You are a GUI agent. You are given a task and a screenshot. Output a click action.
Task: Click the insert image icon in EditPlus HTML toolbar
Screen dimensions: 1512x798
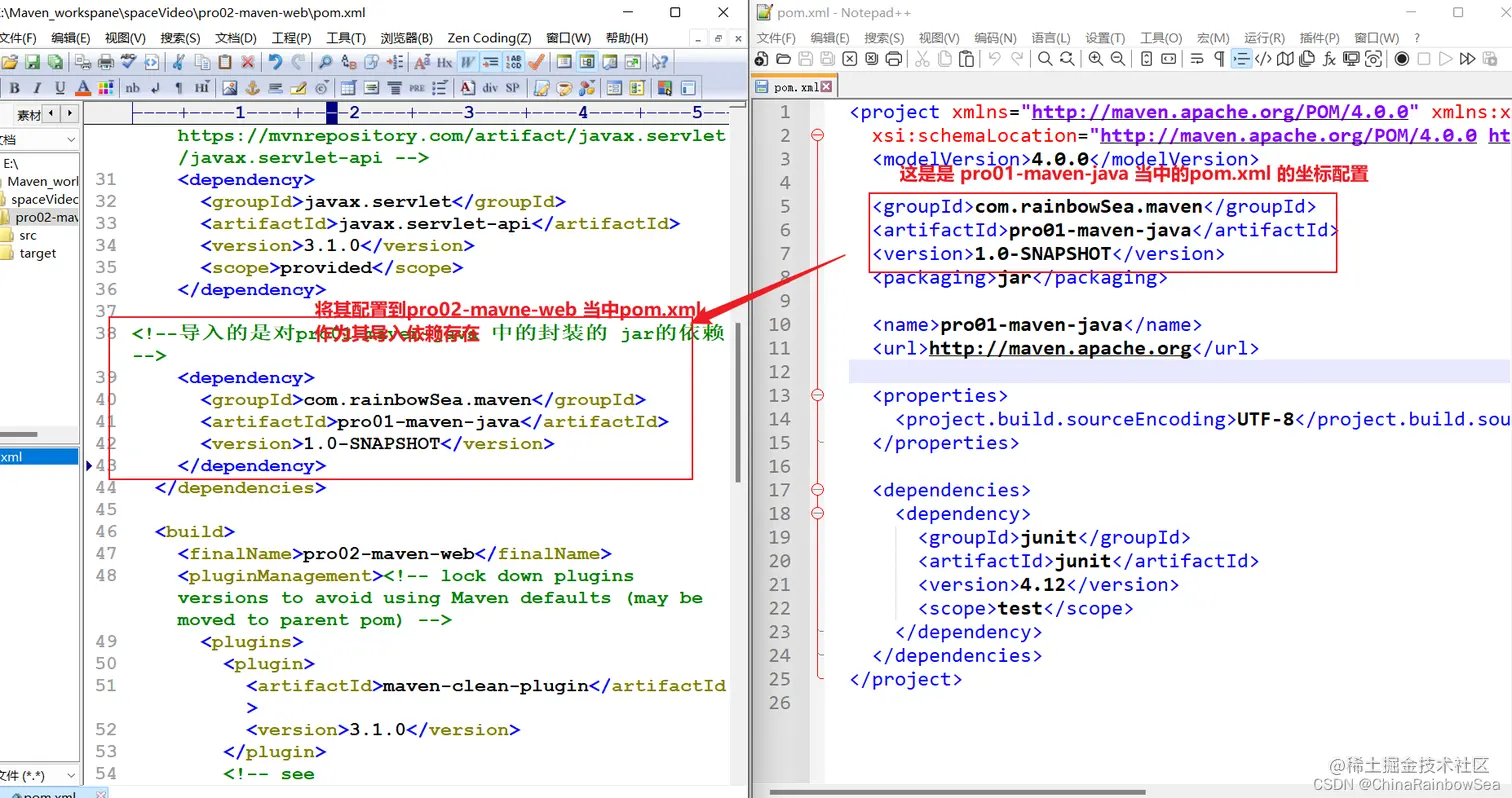click(x=229, y=88)
